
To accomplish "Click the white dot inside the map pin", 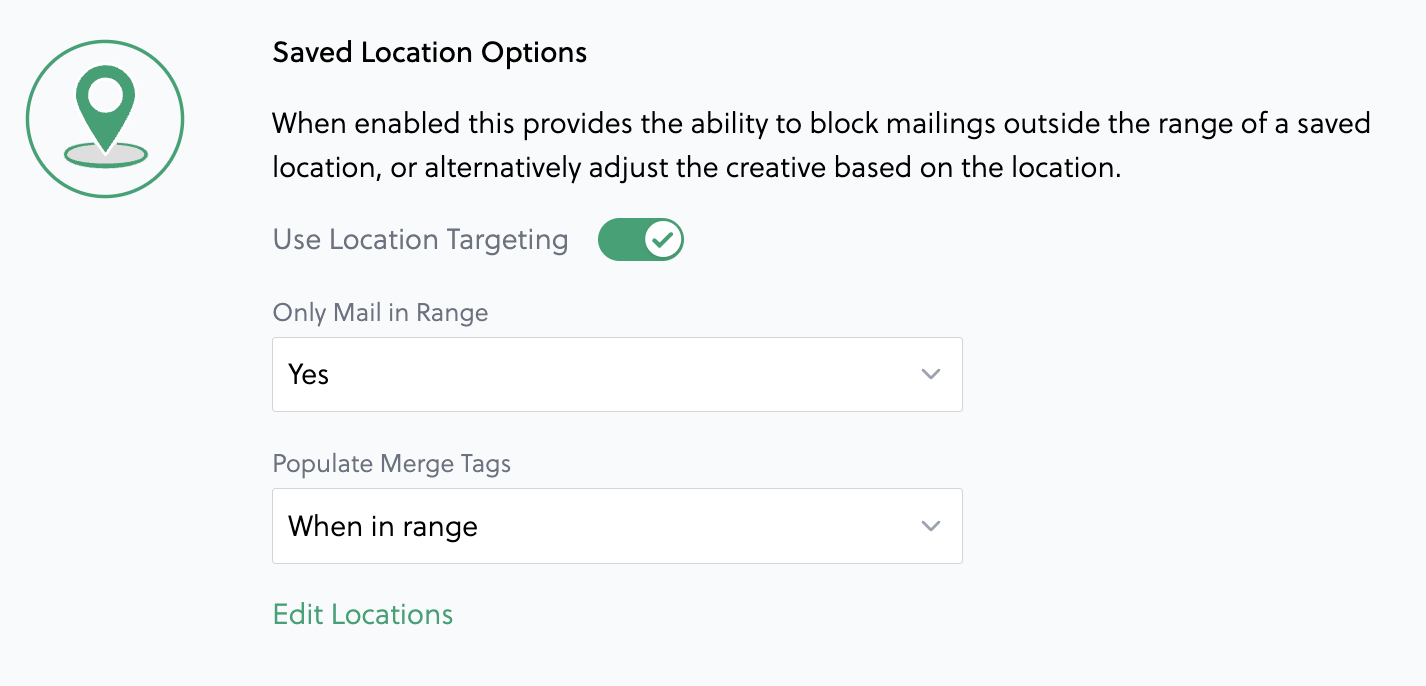I will coord(105,96).
